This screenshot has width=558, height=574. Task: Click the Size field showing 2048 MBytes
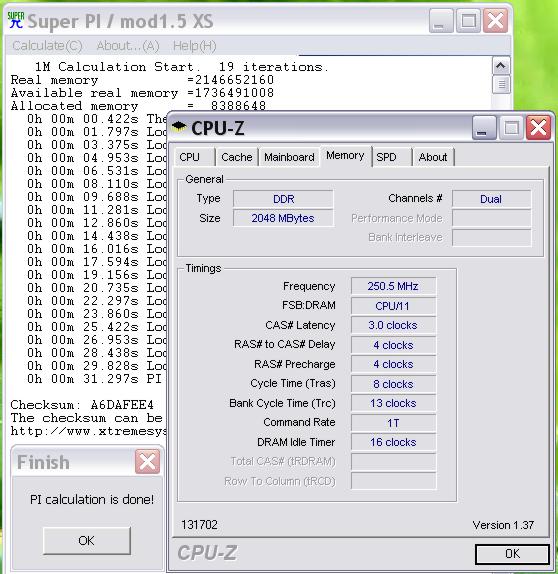pos(283,218)
